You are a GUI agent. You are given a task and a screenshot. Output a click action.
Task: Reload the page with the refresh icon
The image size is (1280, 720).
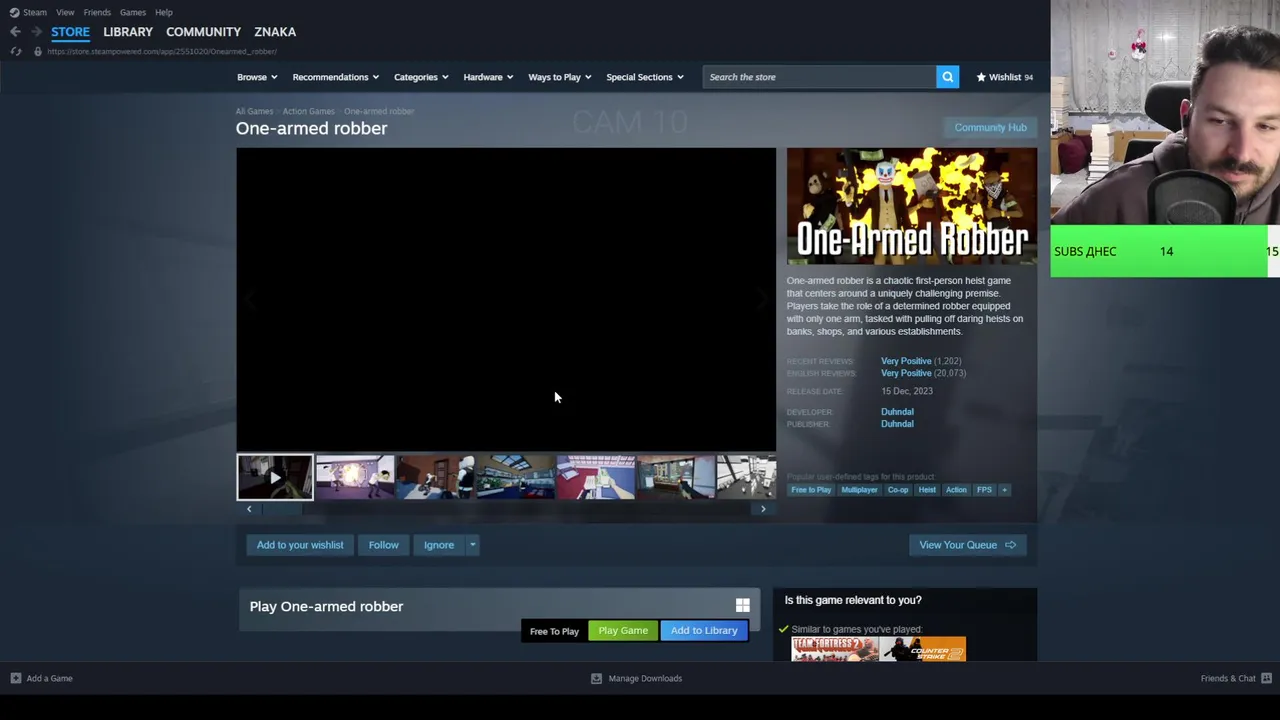click(16, 51)
